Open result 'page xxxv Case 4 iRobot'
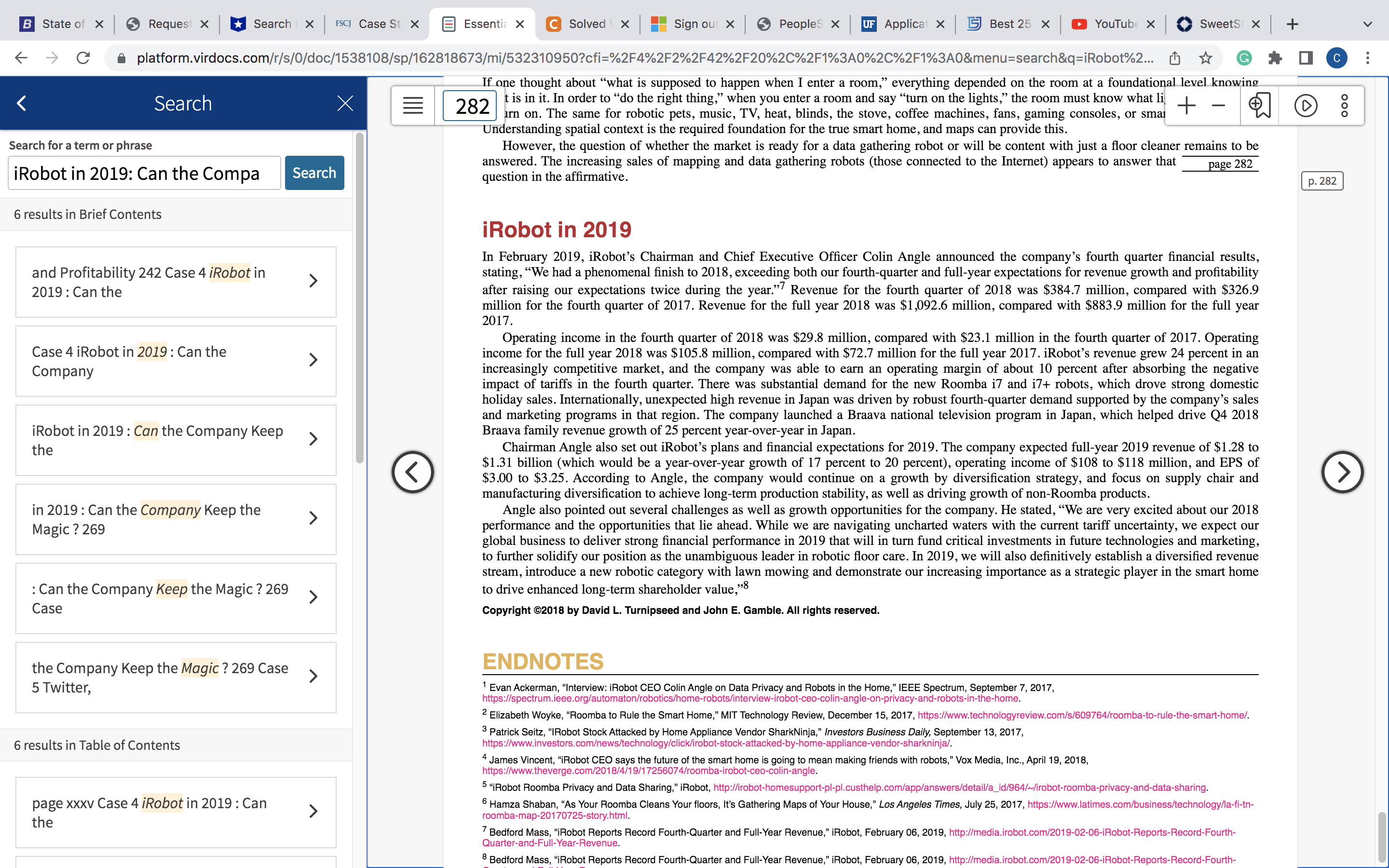Viewport: 1389px width, 868px height. click(176, 813)
